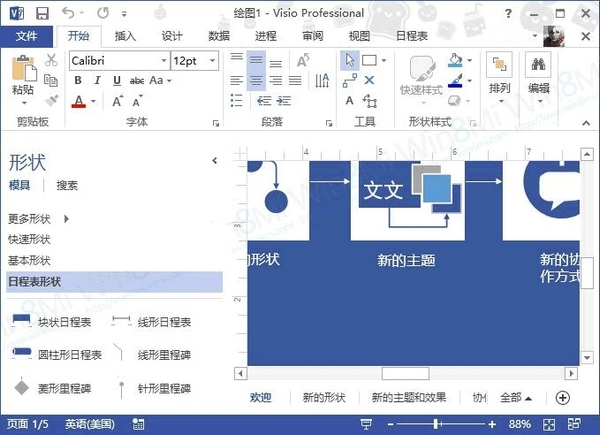This screenshot has height=435, width=600.
Task: Select the Pointer tool in the Tools group
Action: (x=350, y=60)
